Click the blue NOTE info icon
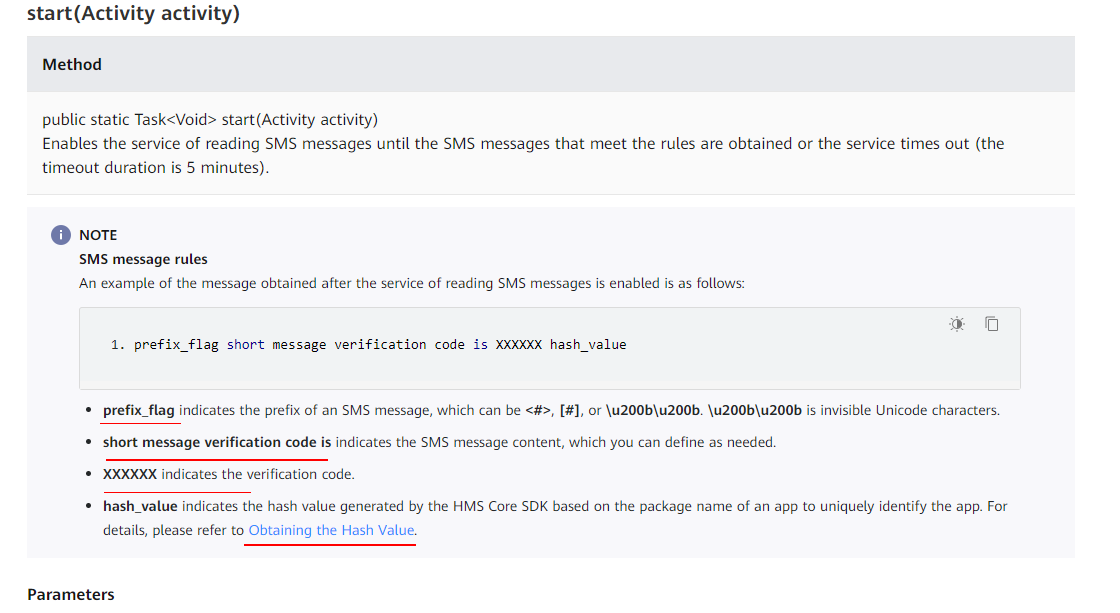Image resolution: width=1120 pixels, height=613 pixels. click(x=61, y=235)
